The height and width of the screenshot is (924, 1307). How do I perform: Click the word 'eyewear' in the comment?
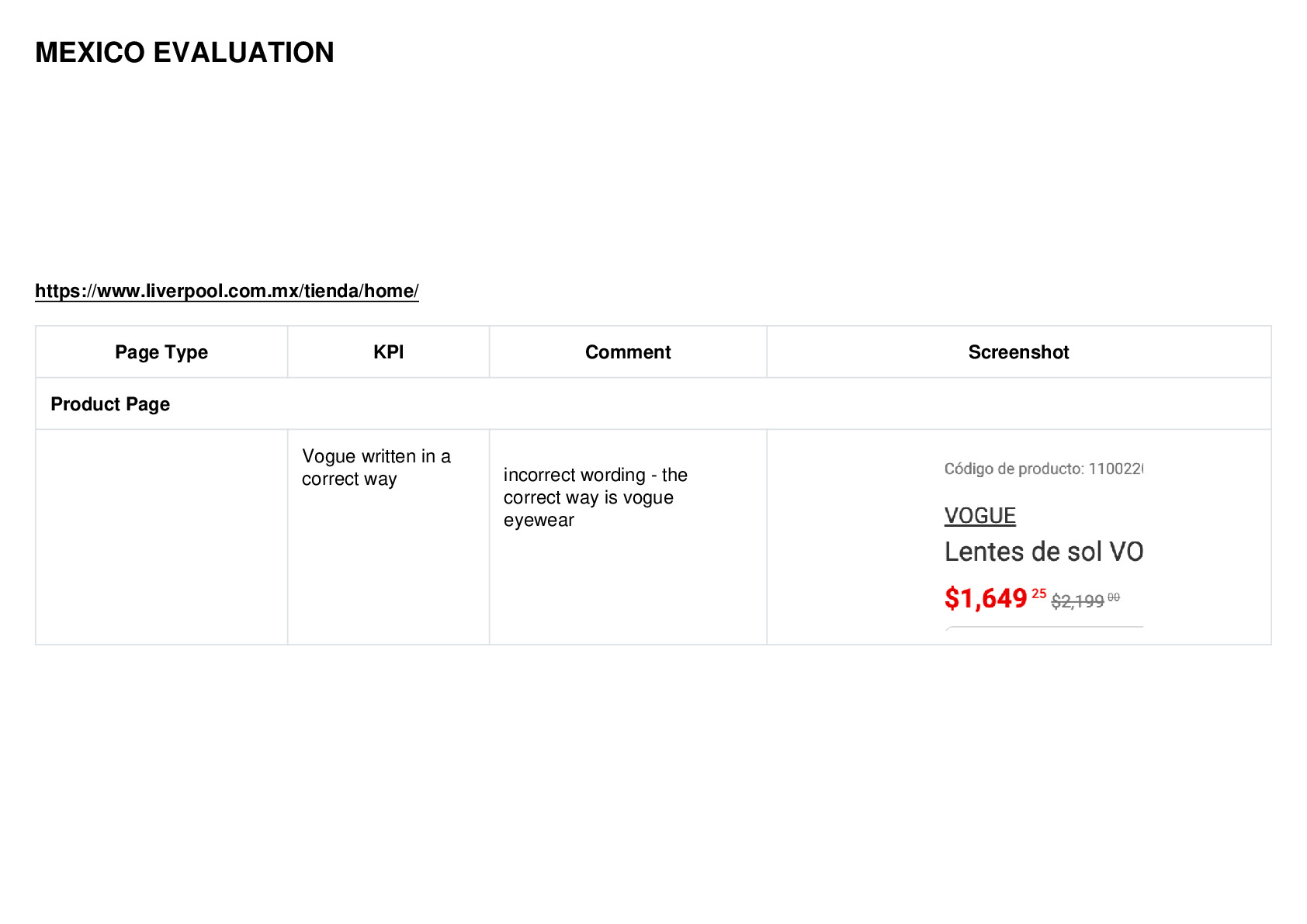tap(539, 520)
